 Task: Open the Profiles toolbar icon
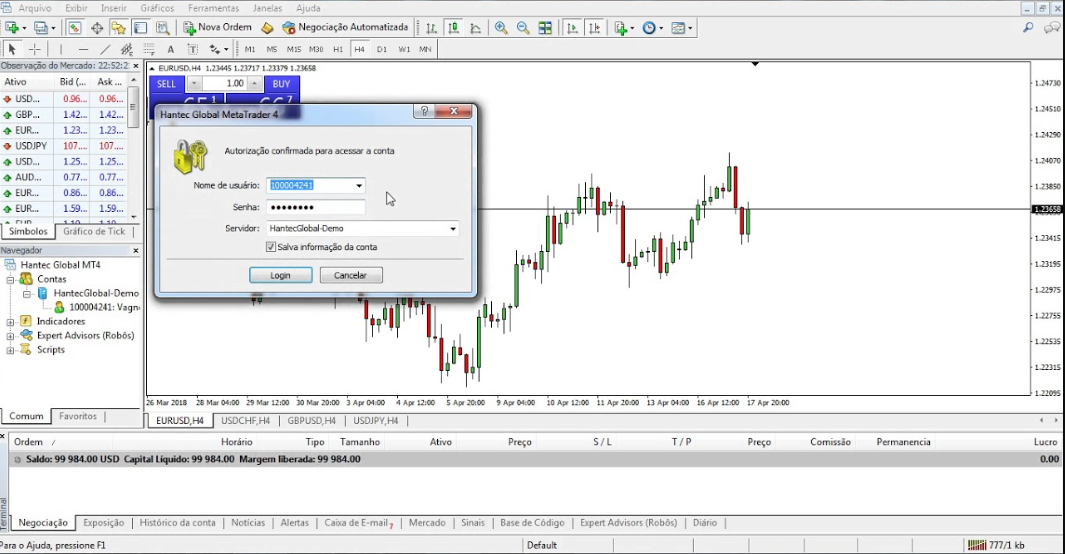(41, 28)
